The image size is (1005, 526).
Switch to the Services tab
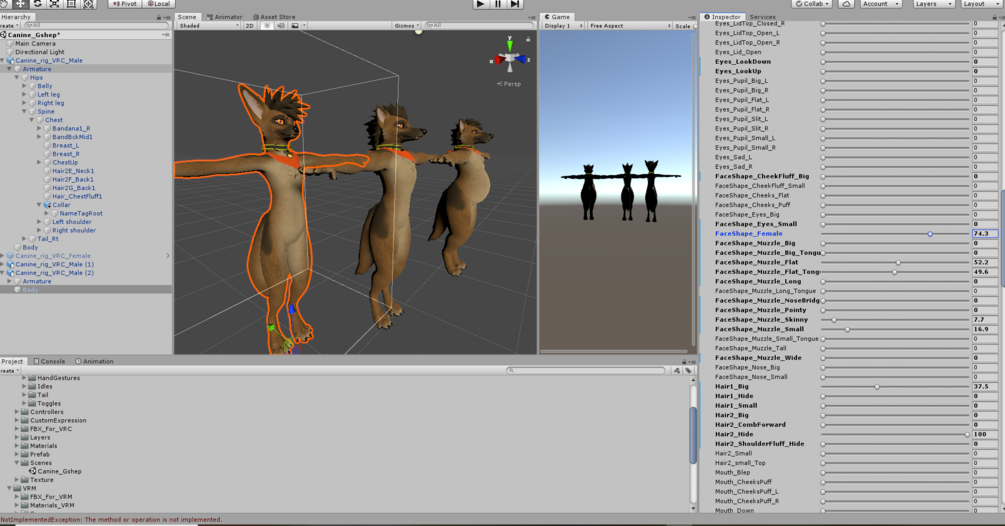(762, 17)
